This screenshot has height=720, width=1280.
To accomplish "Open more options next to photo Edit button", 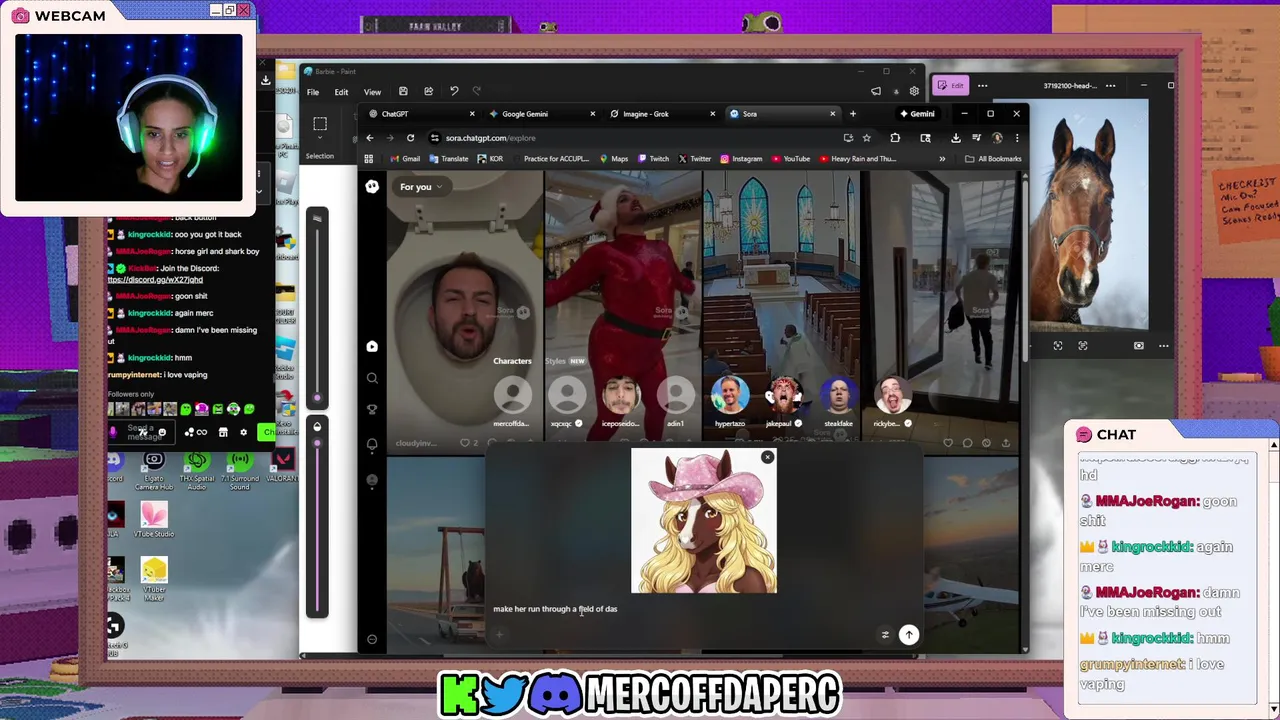I will 982,86.
